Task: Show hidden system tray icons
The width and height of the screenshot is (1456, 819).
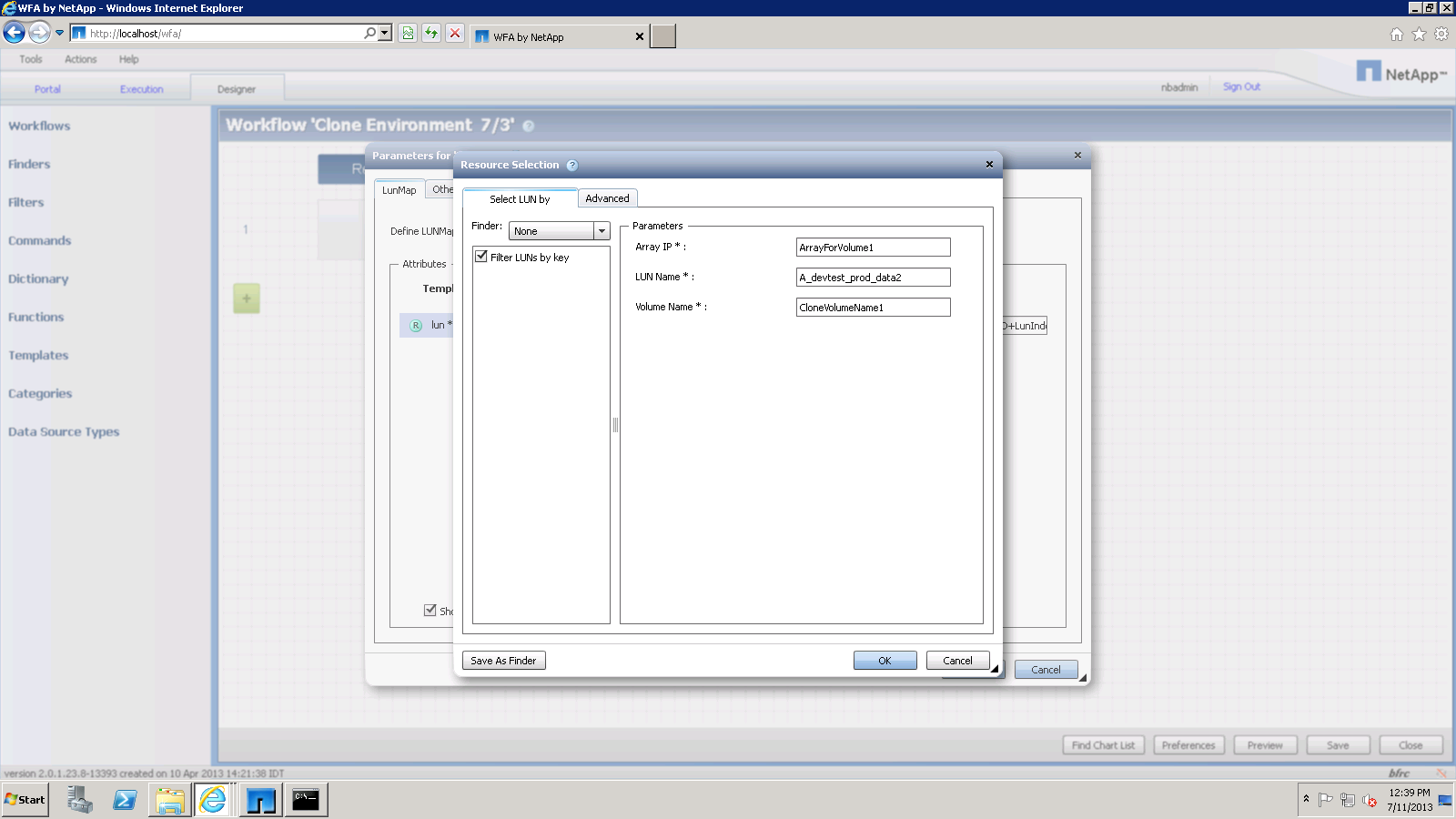Action: [1306, 799]
